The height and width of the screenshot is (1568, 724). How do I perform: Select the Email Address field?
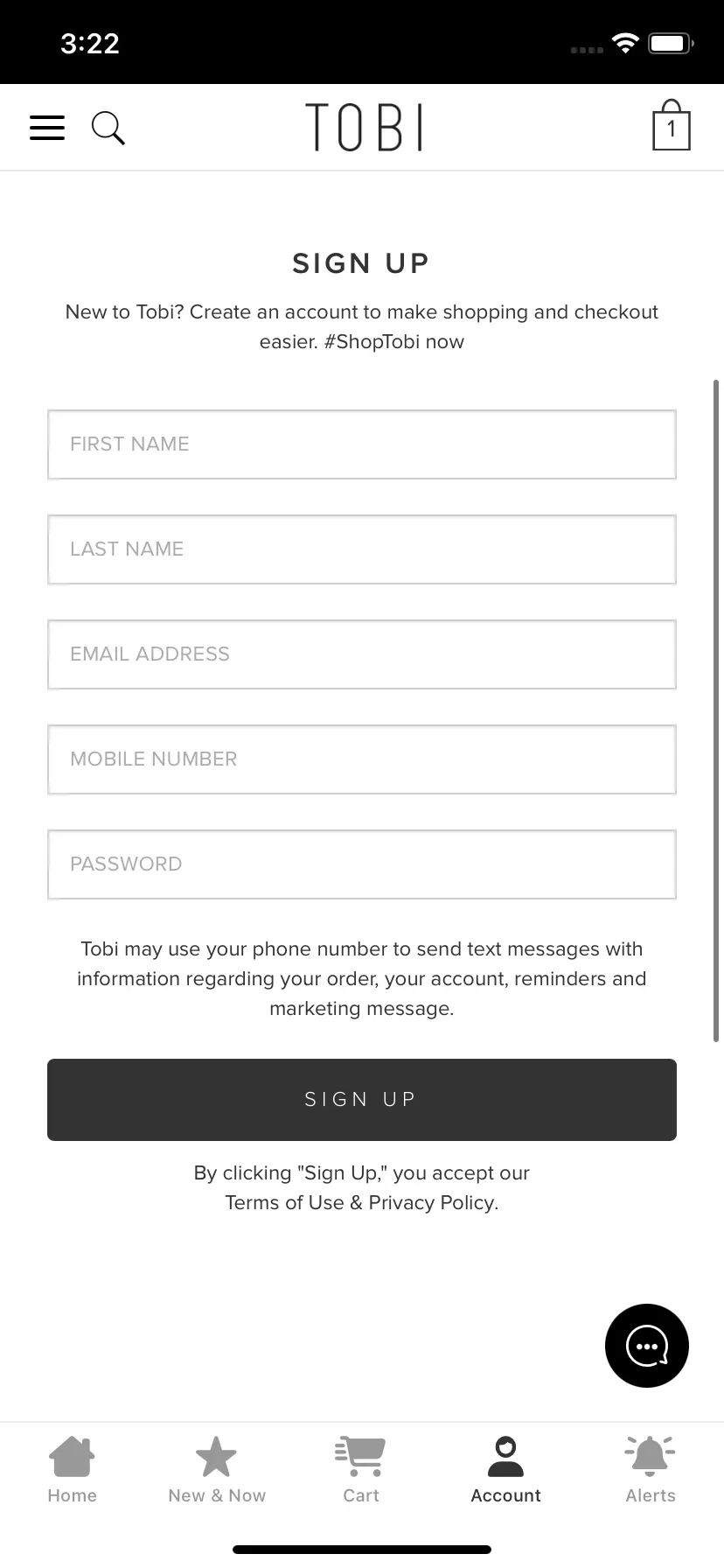pyautogui.click(x=362, y=654)
